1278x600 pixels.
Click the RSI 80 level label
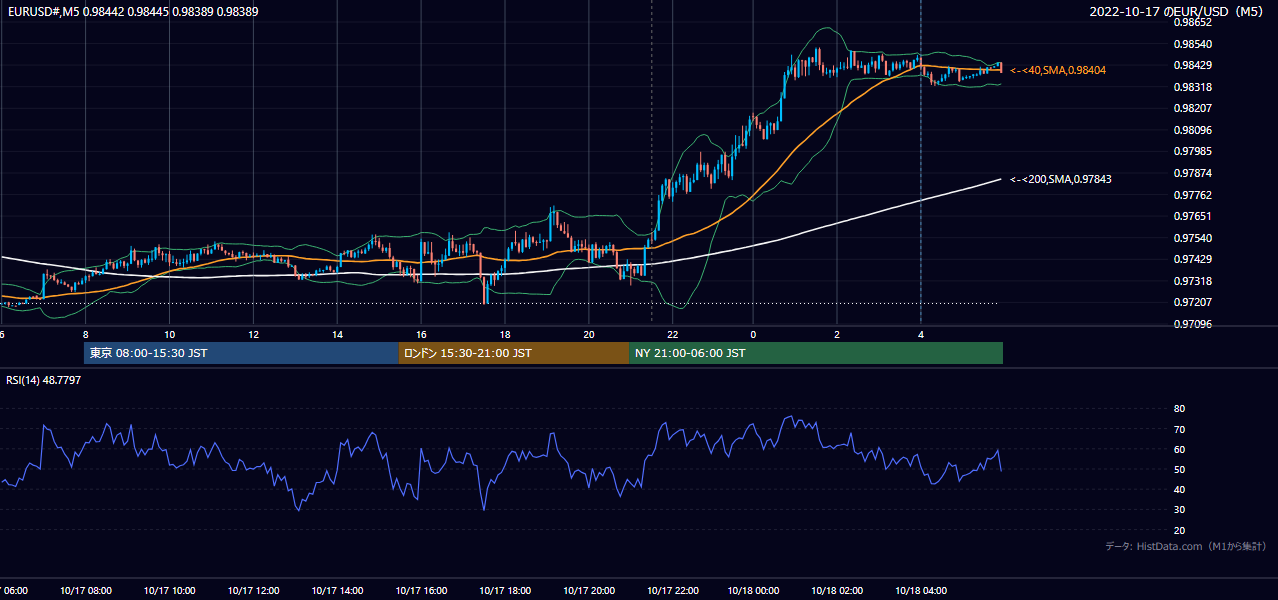[x=1179, y=409]
